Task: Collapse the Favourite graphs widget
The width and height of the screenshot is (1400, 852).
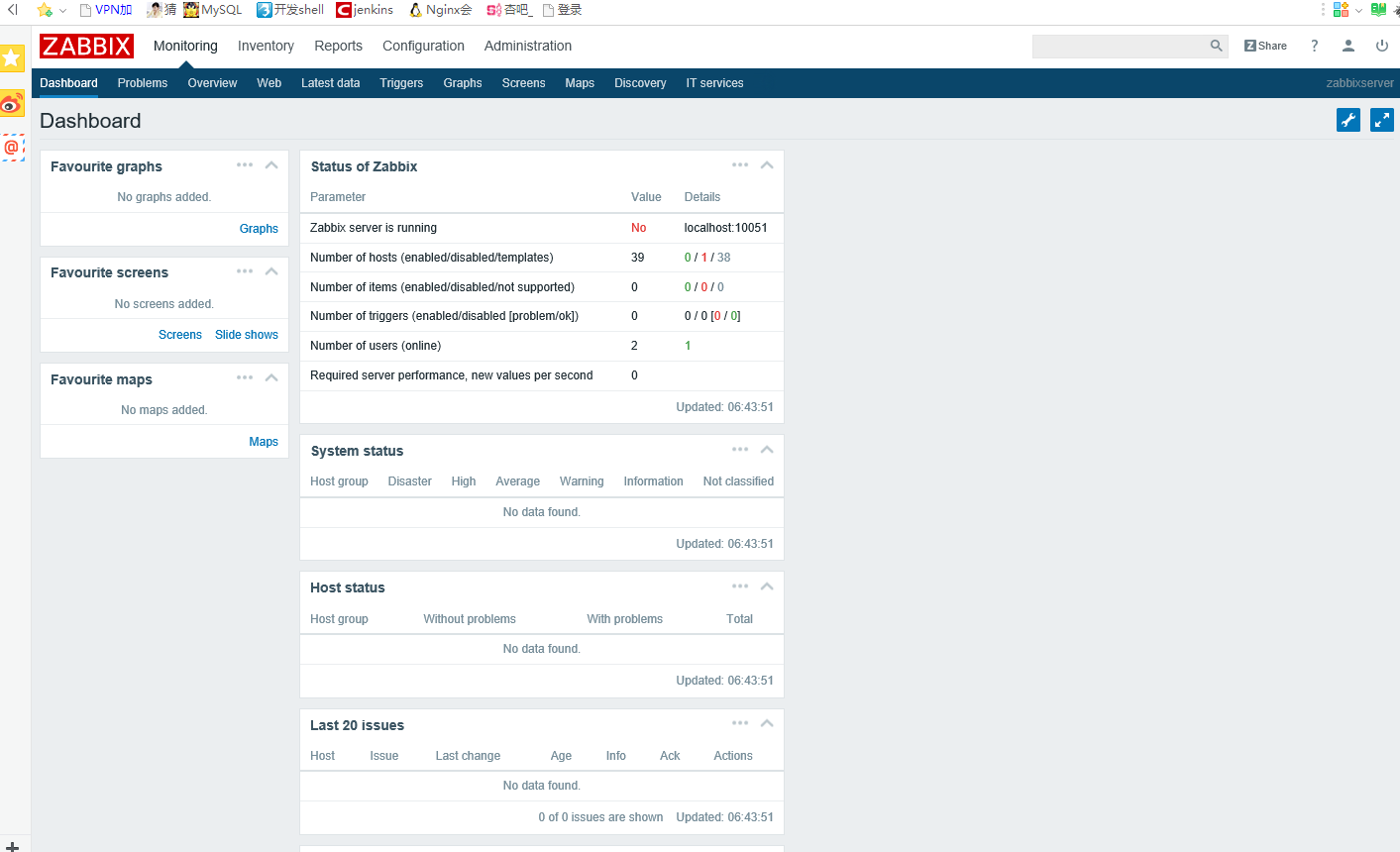Action: coord(271,165)
